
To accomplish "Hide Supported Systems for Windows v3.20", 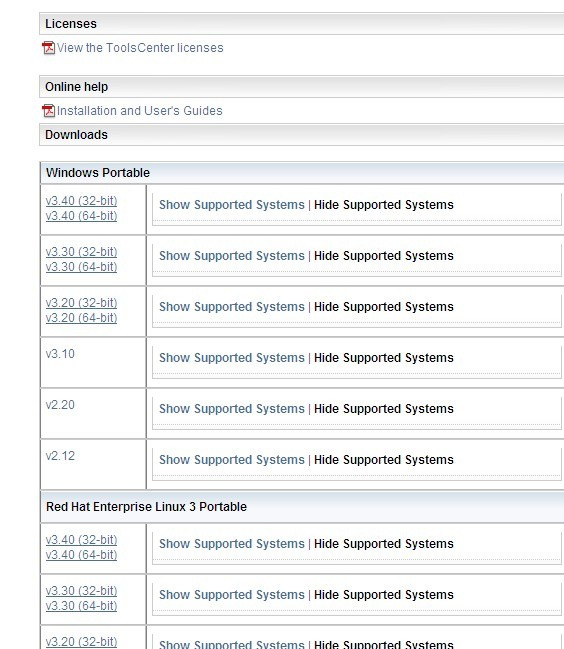I will (x=384, y=307).
